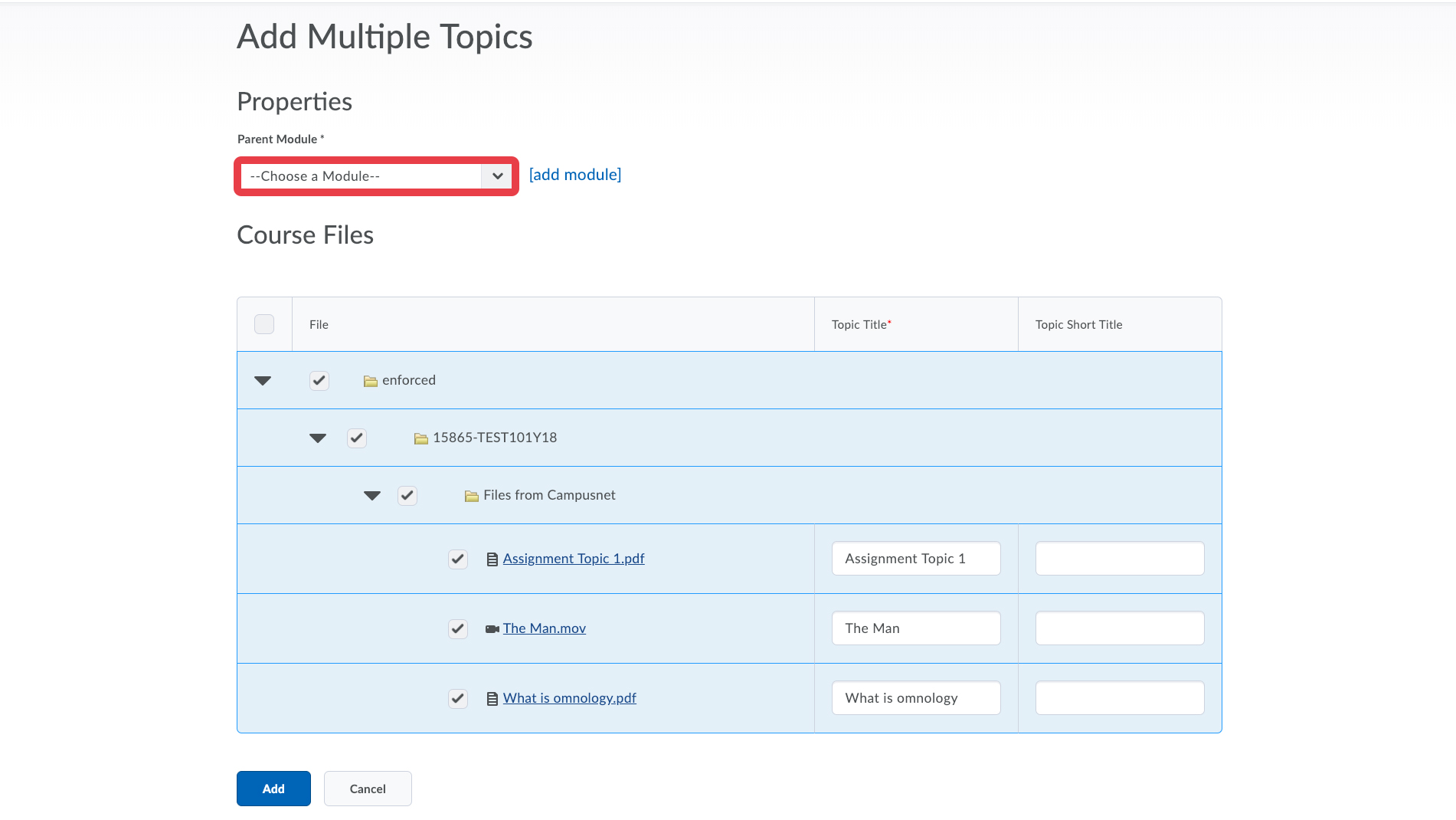Viewport: 1456px width, 820px height.
Task: Click the video icon beside The Man.mov
Action: click(492, 629)
